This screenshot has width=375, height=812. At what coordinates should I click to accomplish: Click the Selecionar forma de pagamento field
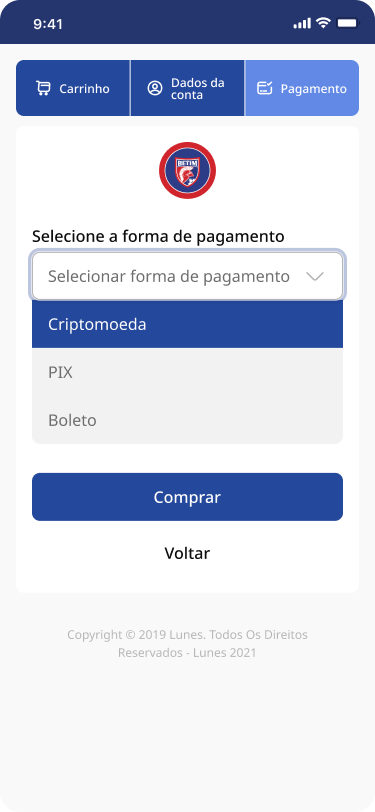188,276
